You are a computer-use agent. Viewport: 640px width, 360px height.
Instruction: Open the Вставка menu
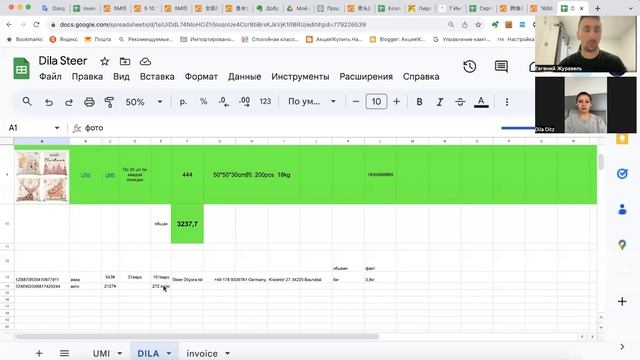157,77
